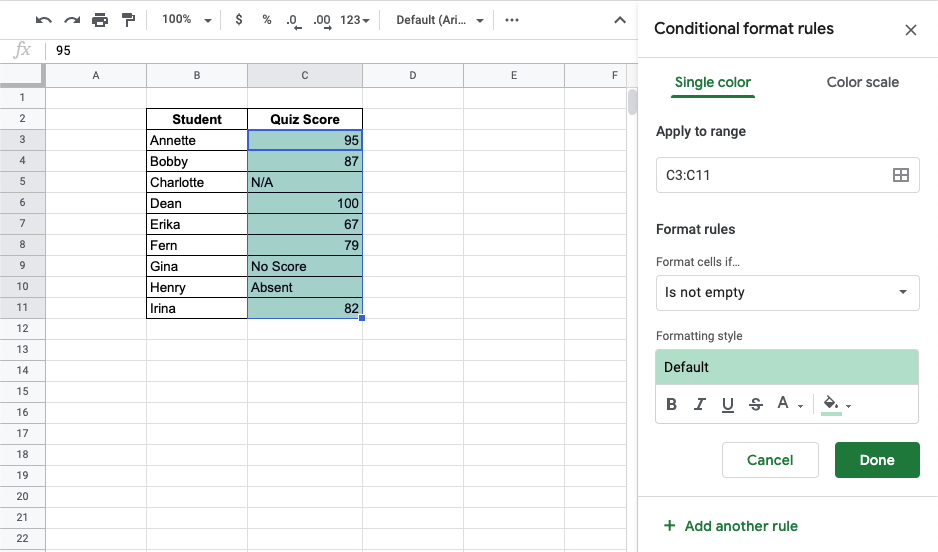Click the cell 'N/A'
This screenshot has width=938, height=552.
[x=304, y=182]
